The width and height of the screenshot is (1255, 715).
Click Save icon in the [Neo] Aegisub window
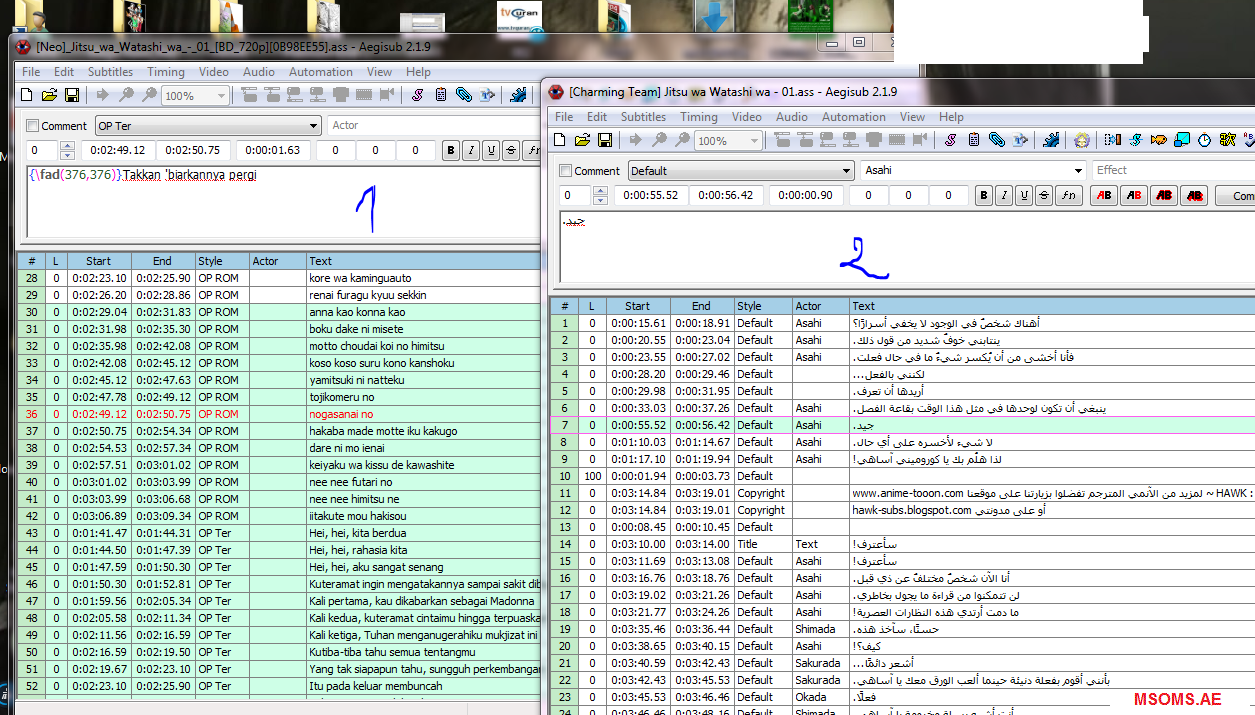tap(72, 95)
